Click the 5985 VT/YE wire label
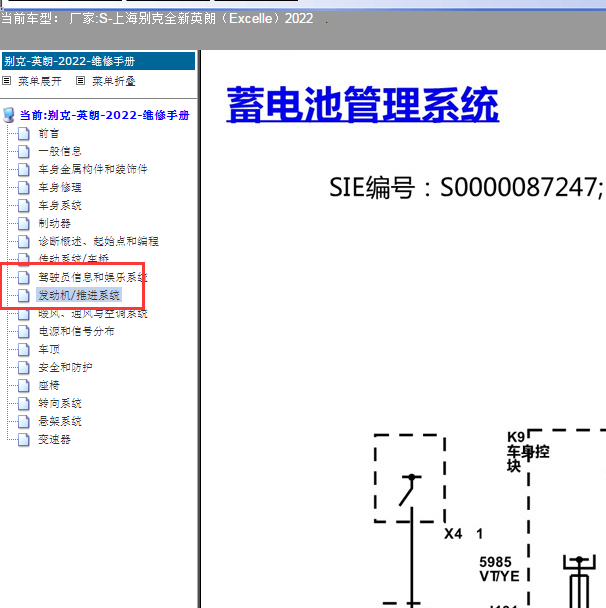 499,569
